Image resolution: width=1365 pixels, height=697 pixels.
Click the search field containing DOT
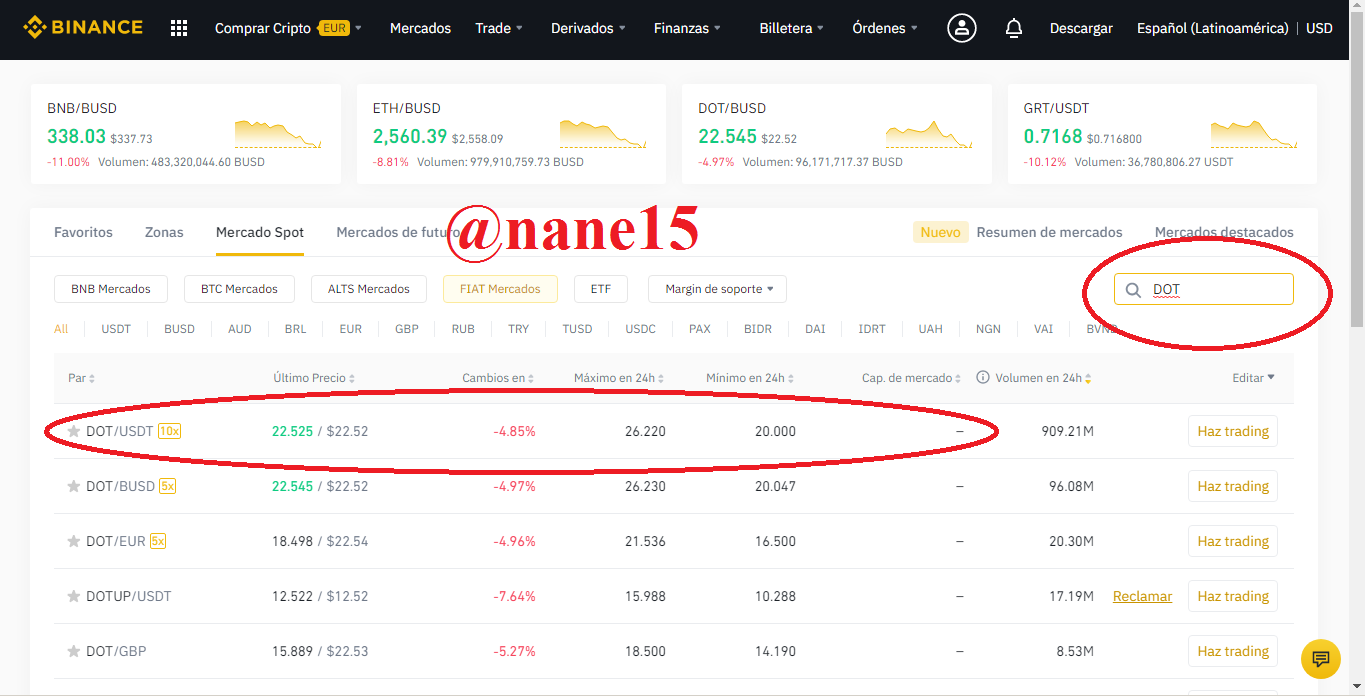[1204, 289]
